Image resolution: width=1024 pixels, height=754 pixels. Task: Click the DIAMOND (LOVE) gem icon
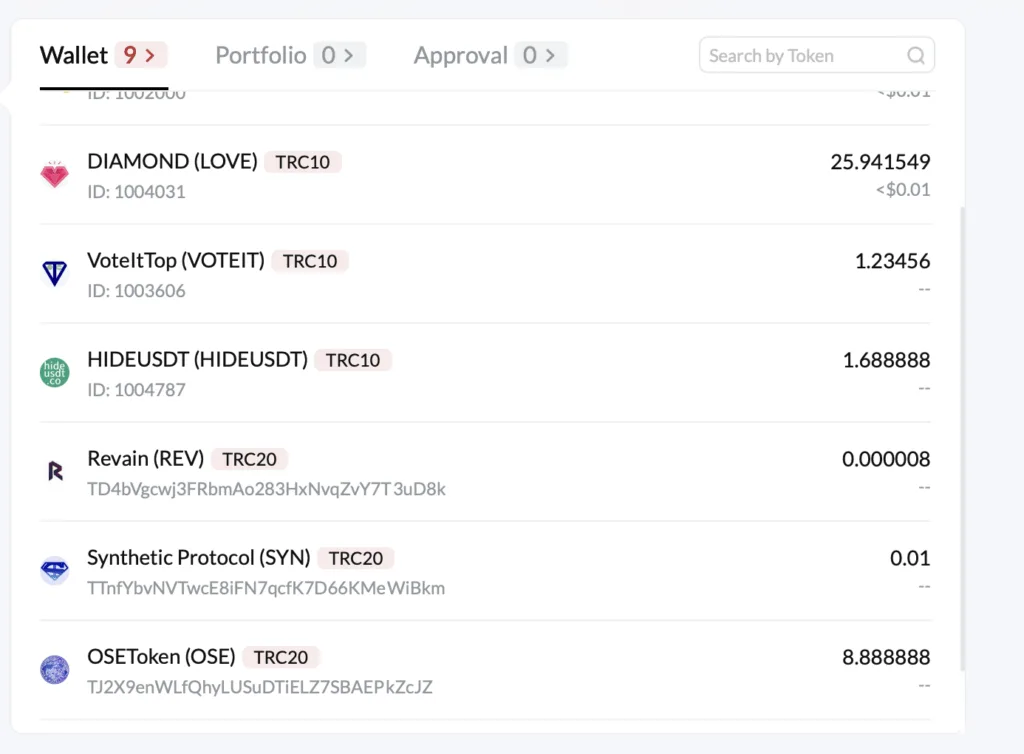pos(55,175)
